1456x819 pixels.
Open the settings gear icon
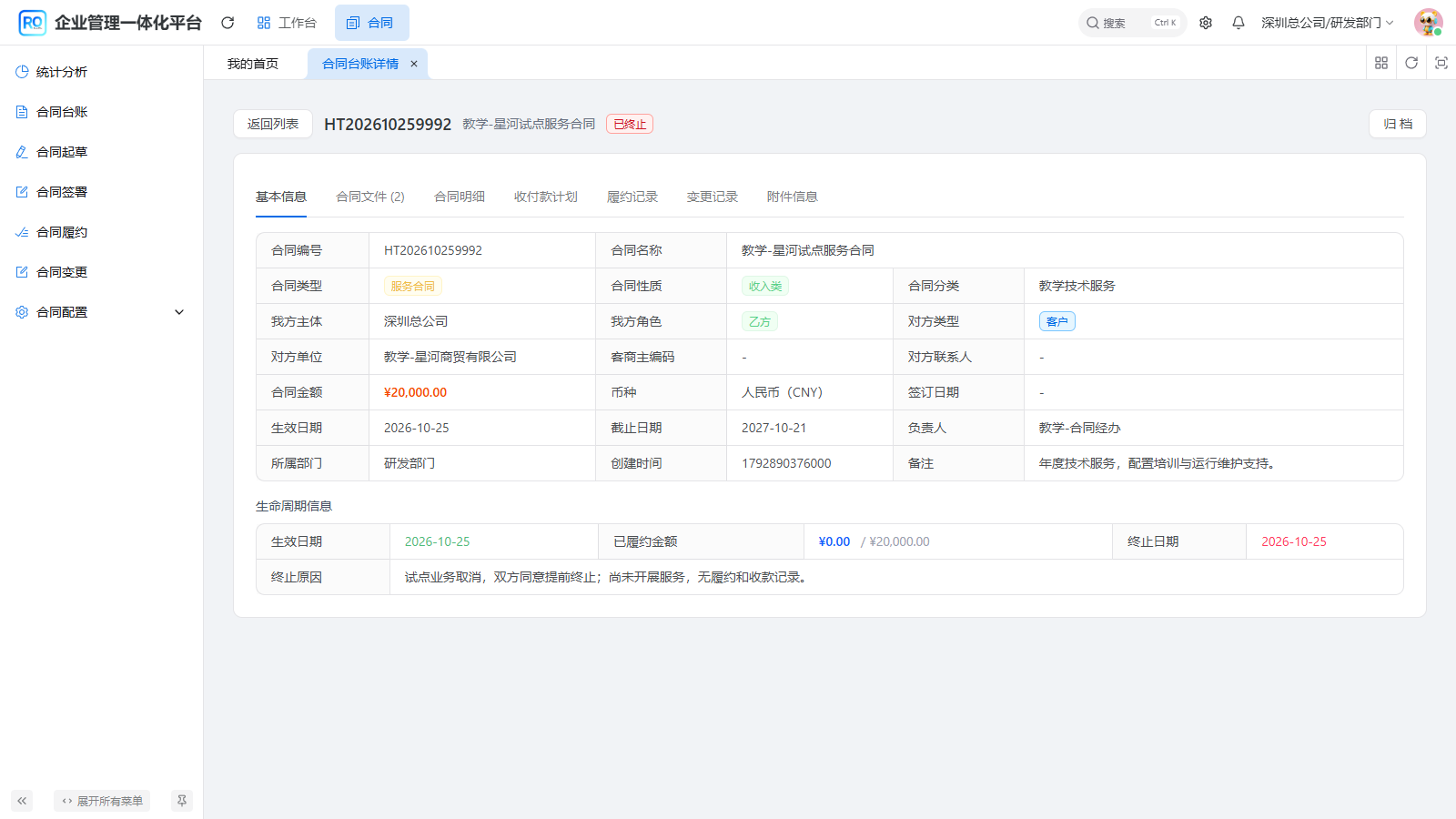coord(1206,23)
